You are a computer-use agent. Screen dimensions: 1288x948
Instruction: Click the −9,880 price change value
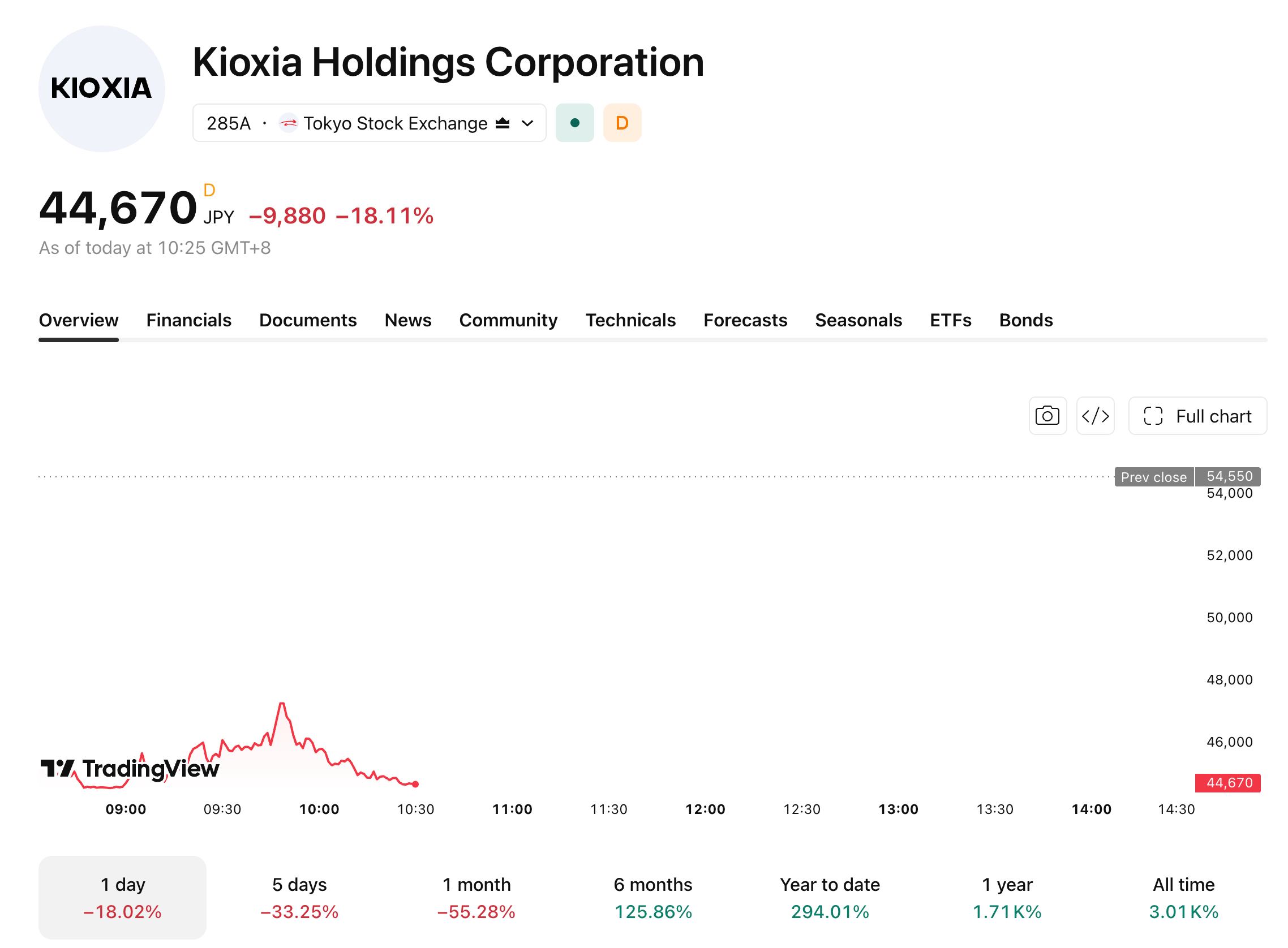(x=287, y=216)
